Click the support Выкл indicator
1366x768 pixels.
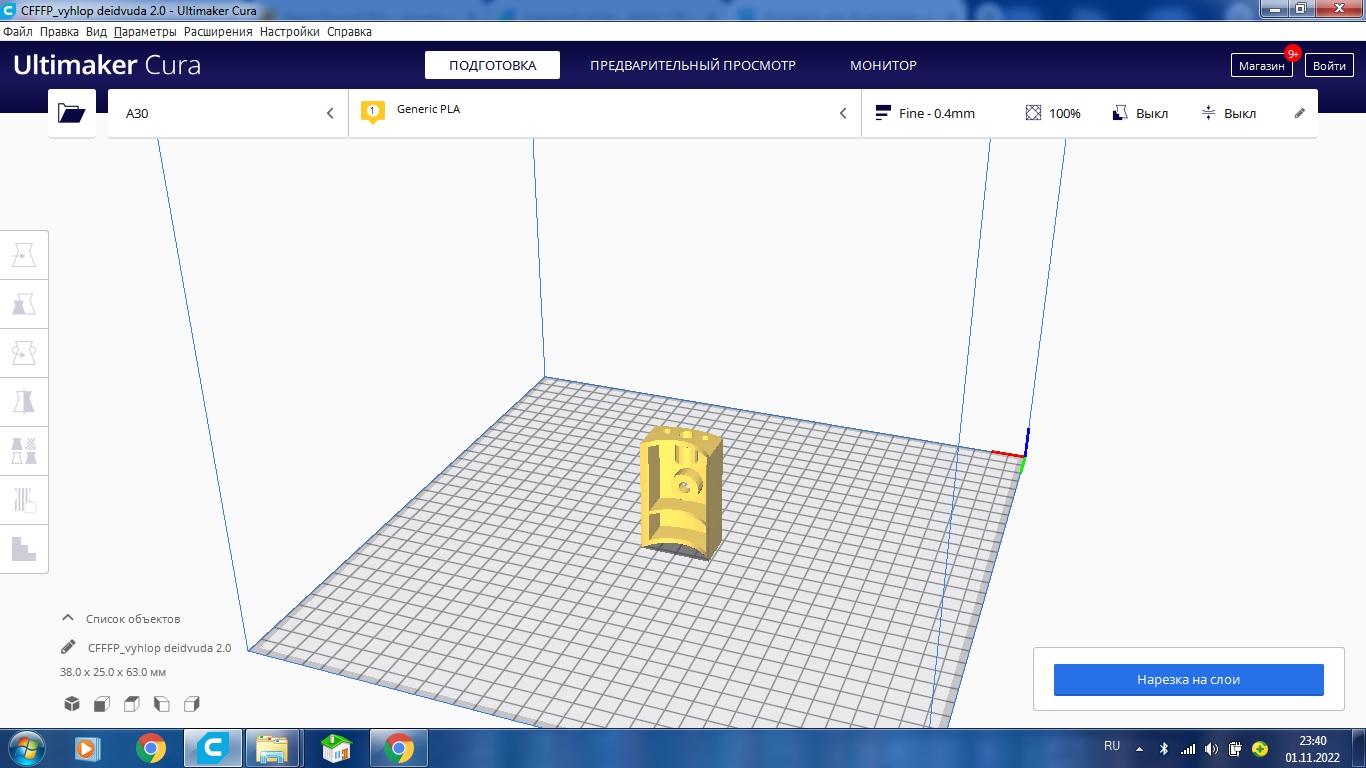click(x=1140, y=113)
